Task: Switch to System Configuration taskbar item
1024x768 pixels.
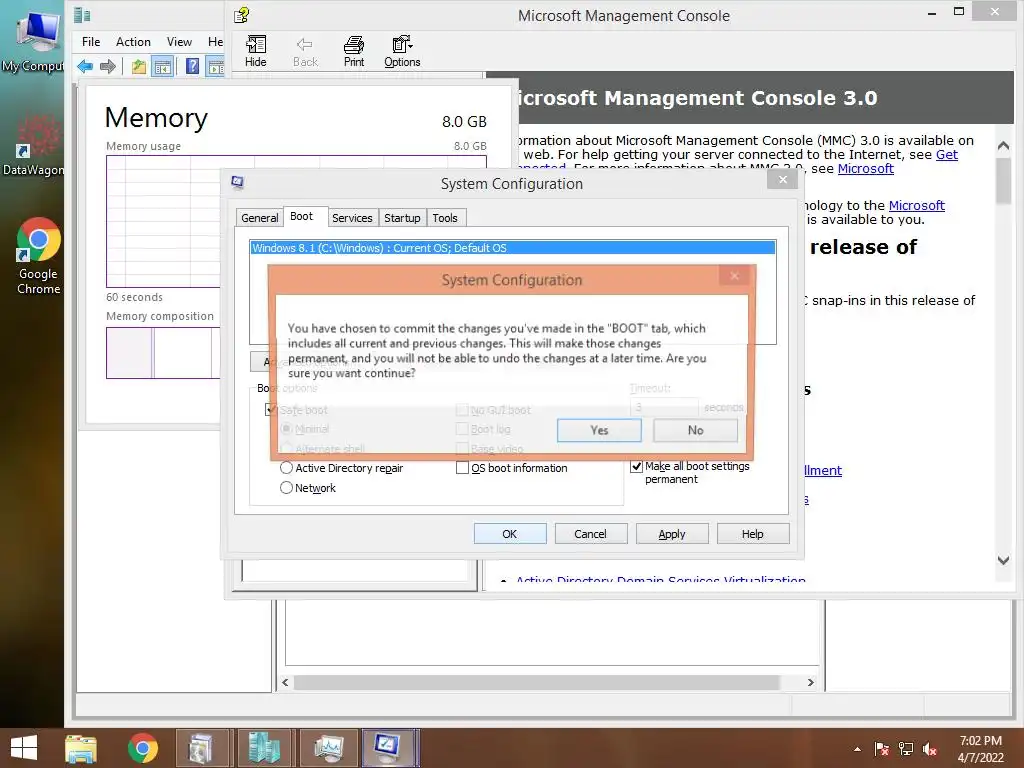Action: click(388, 748)
